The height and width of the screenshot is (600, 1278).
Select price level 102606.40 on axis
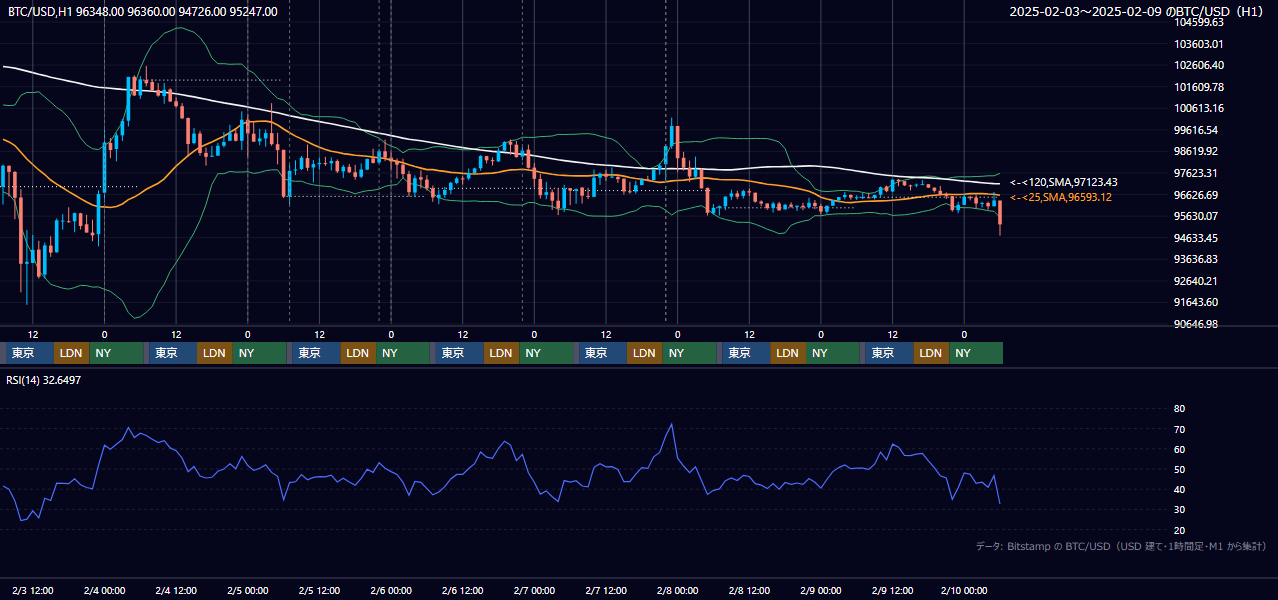coord(1199,65)
